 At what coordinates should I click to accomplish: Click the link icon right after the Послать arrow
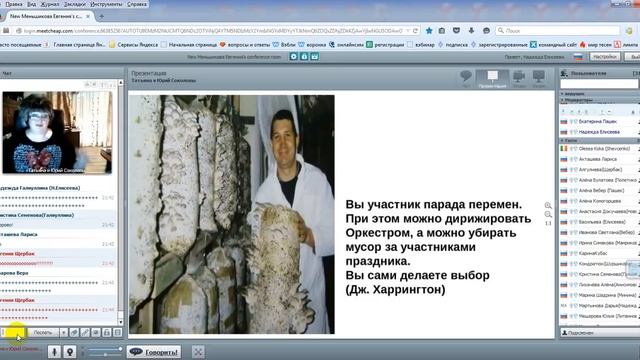pos(74,333)
